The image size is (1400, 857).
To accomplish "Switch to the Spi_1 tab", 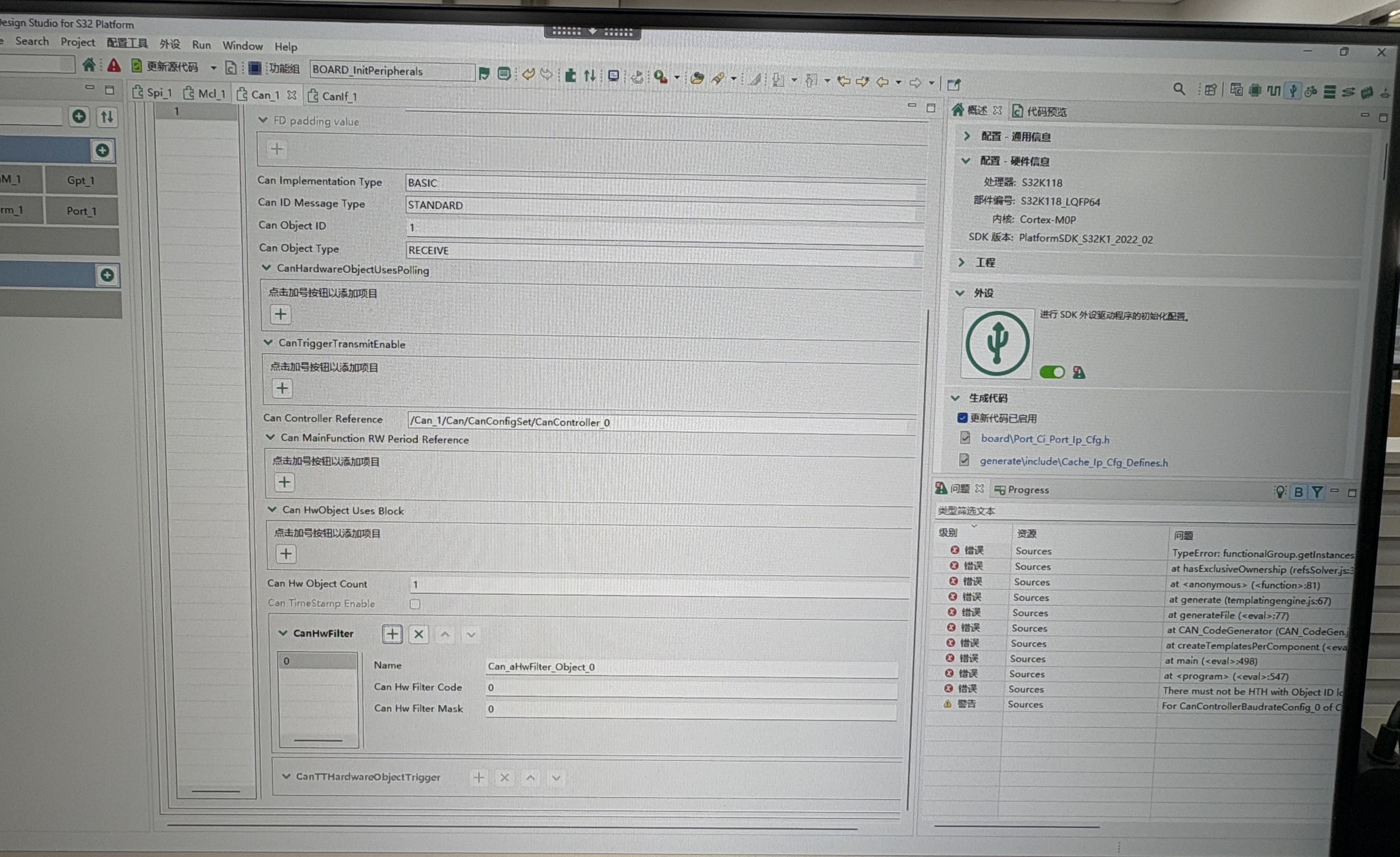I will coord(152,93).
